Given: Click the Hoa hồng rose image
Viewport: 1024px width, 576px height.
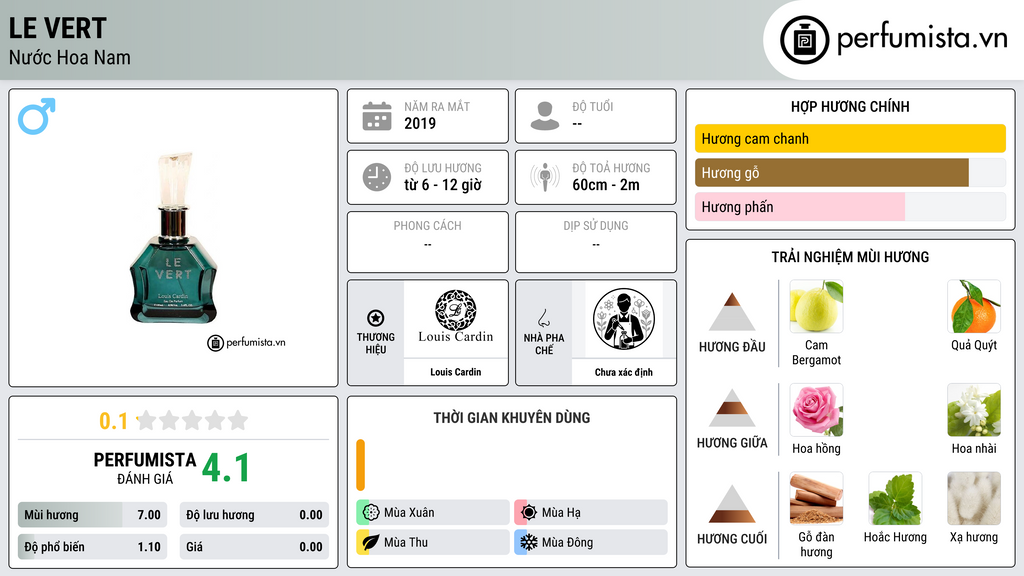Looking at the screenshot, I should pyautogui.click(x=816, y=410).
